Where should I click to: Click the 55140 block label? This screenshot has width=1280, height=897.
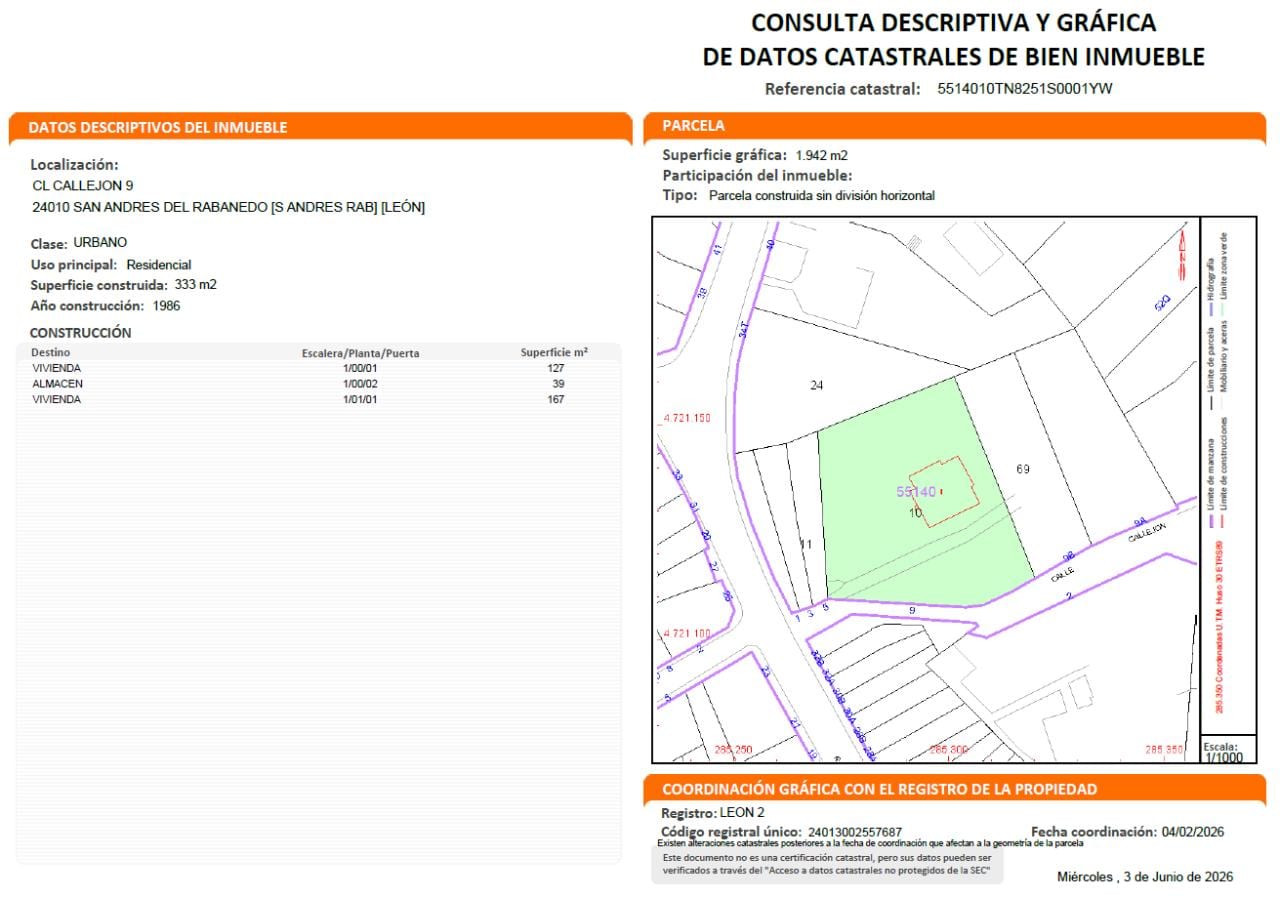pyautogui.click(x=916, y=491)
